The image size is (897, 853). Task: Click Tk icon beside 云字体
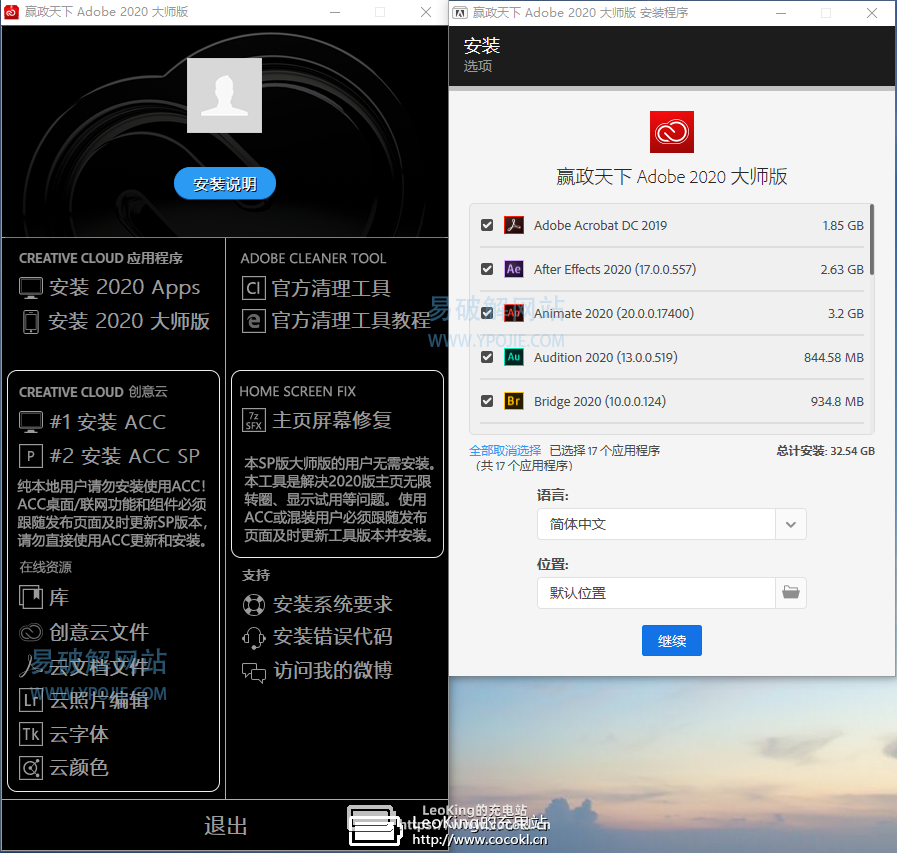[x=31, y=734]
